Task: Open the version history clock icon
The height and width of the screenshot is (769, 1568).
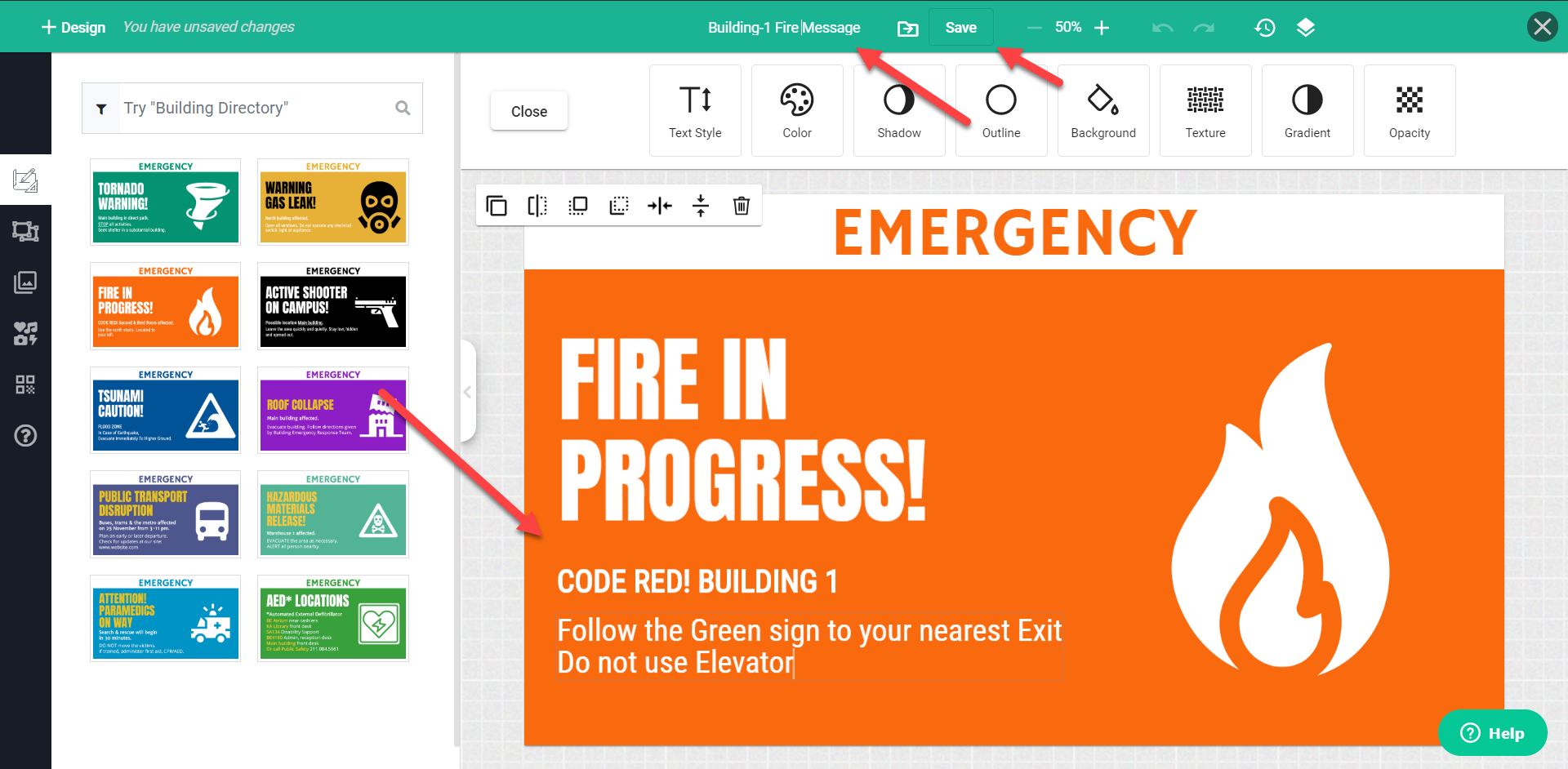Action: (x=1264, y=27)
